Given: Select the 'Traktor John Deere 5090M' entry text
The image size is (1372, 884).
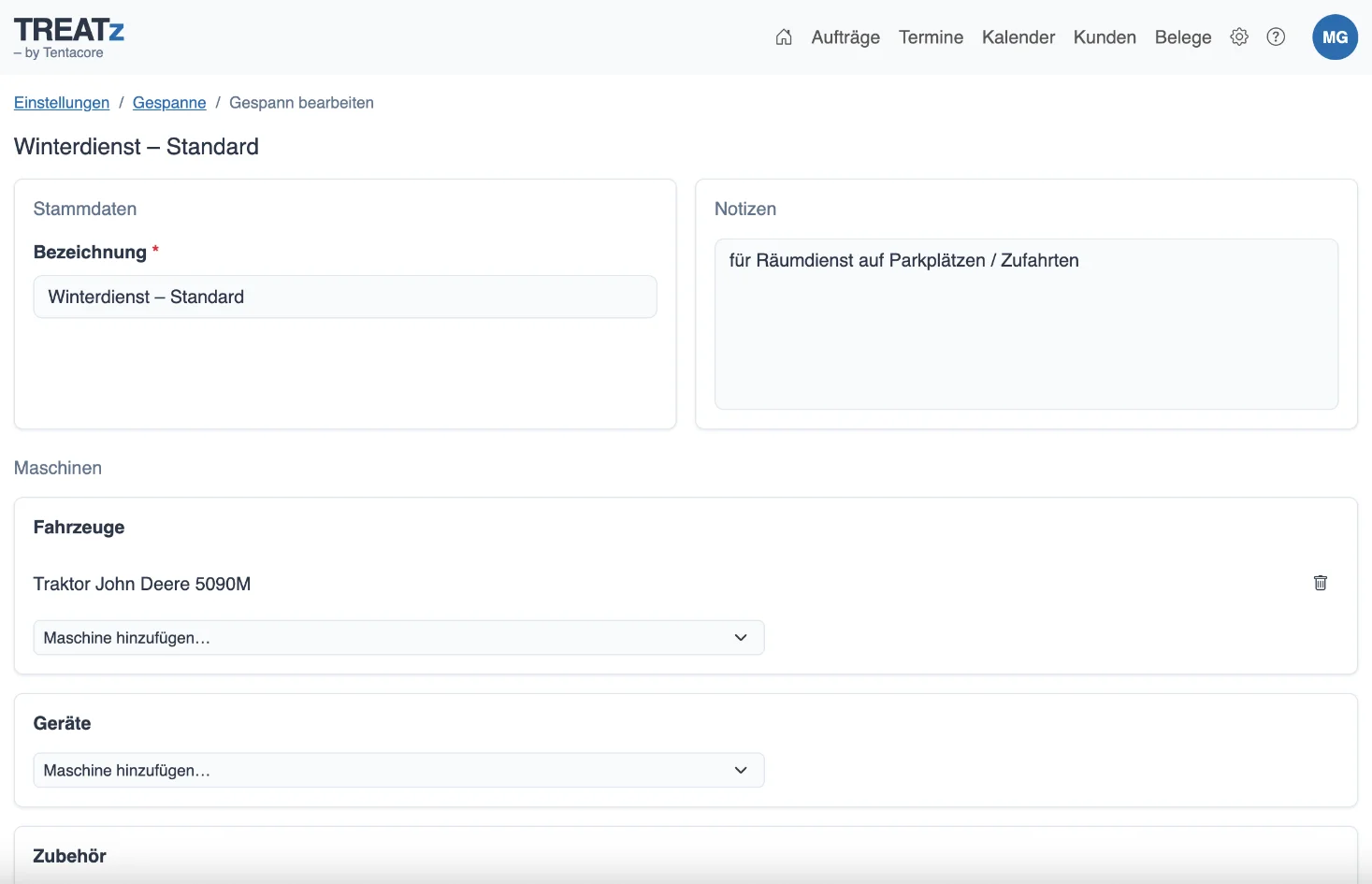Looking at the screenshot, I should (x=142, y=584).
